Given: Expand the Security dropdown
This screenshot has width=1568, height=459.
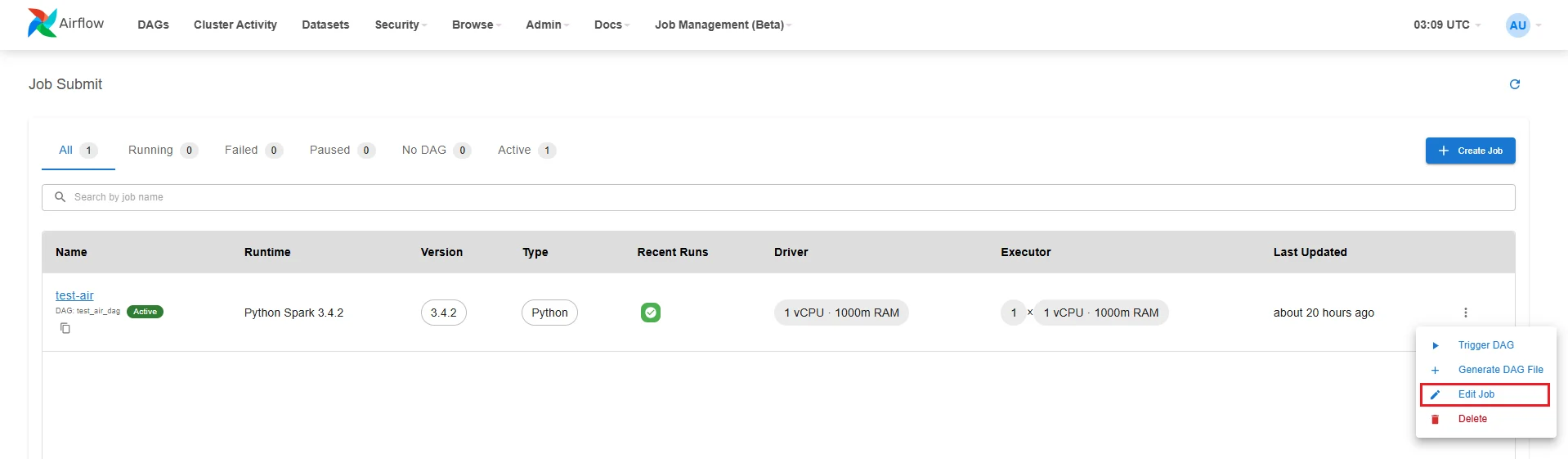Looking at the screenshot, I should coord(401,25).
